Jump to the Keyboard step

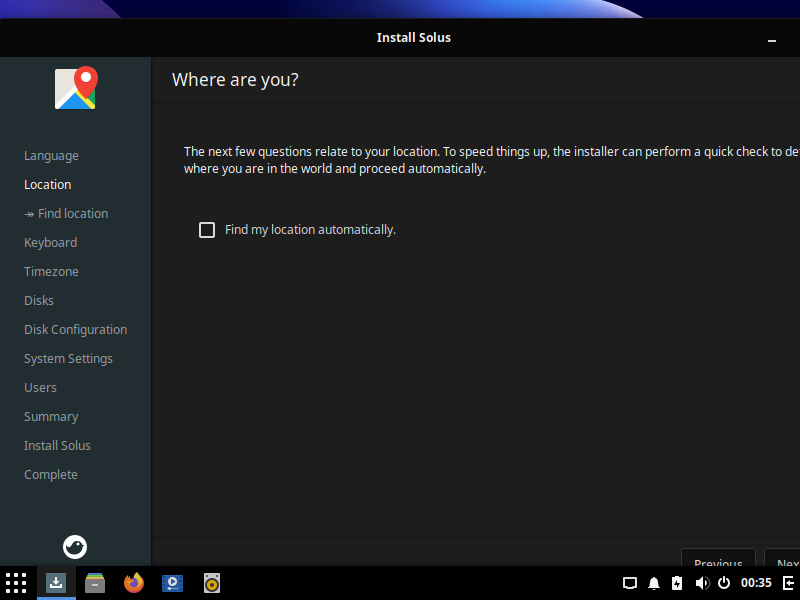51,243
